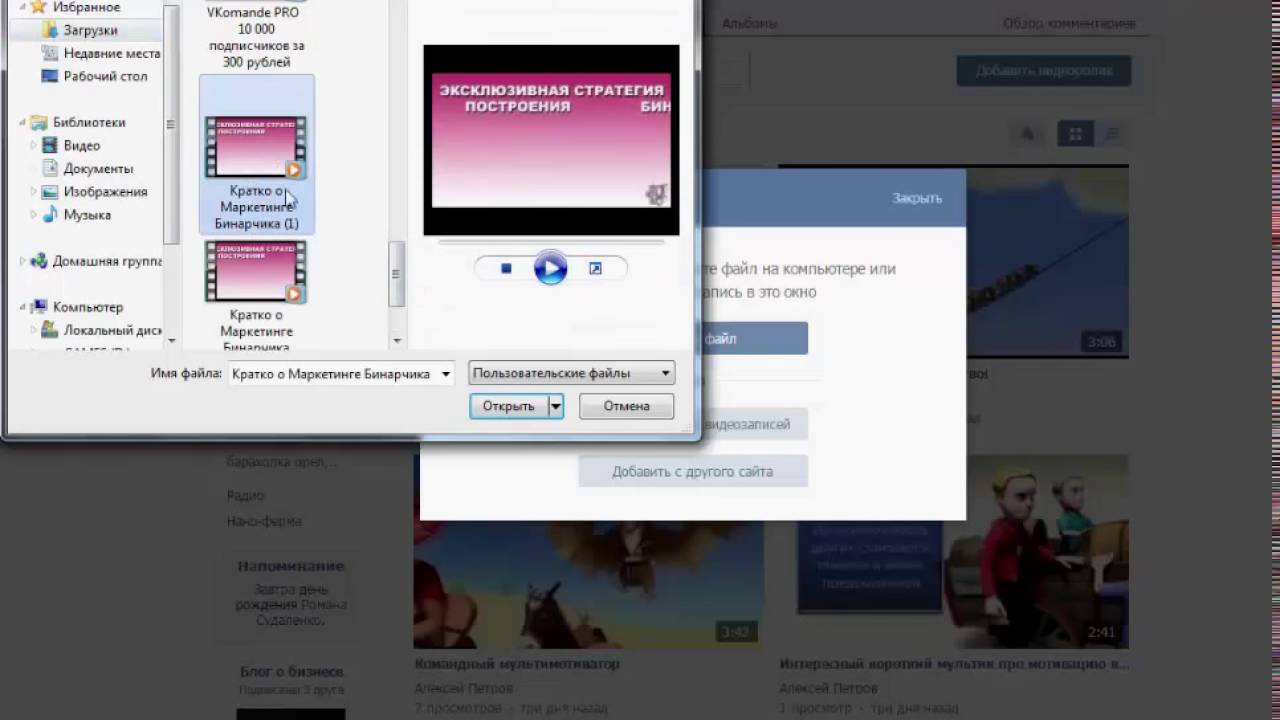The width and height of the screenshot is (1280, 720).
Task: Collapse the Компьютер tree section
Action: (x=23, y=308)
